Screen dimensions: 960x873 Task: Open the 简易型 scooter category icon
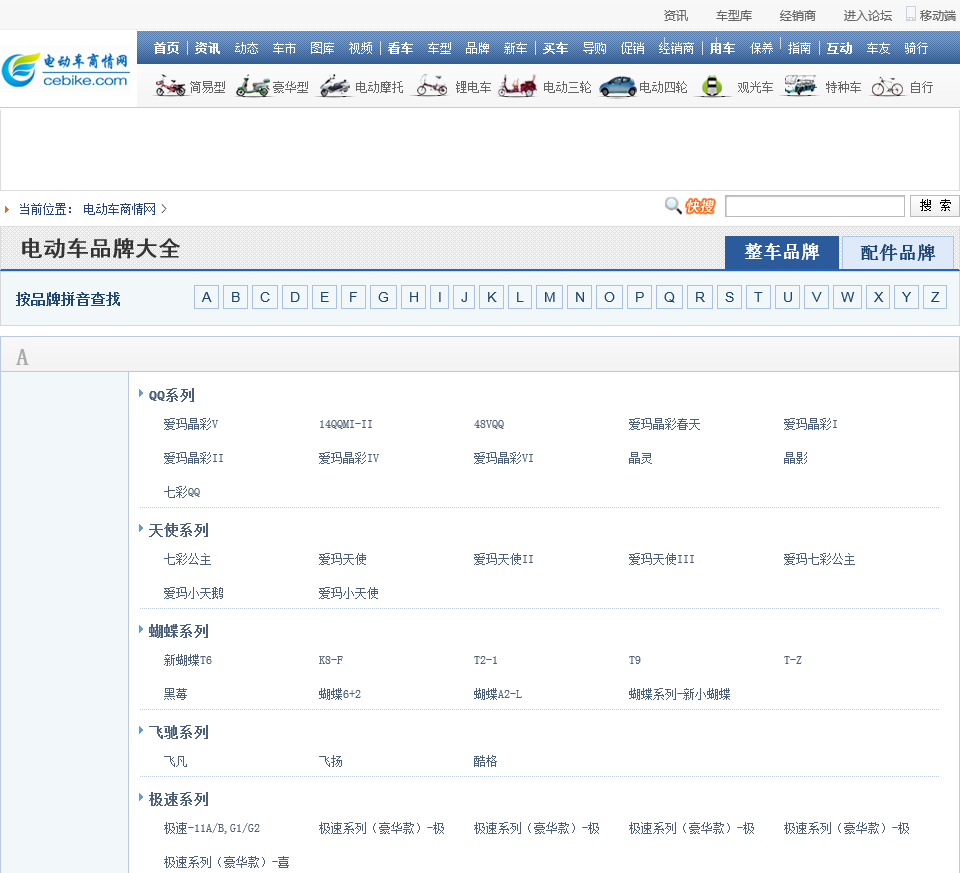click(x=170, y=86)
